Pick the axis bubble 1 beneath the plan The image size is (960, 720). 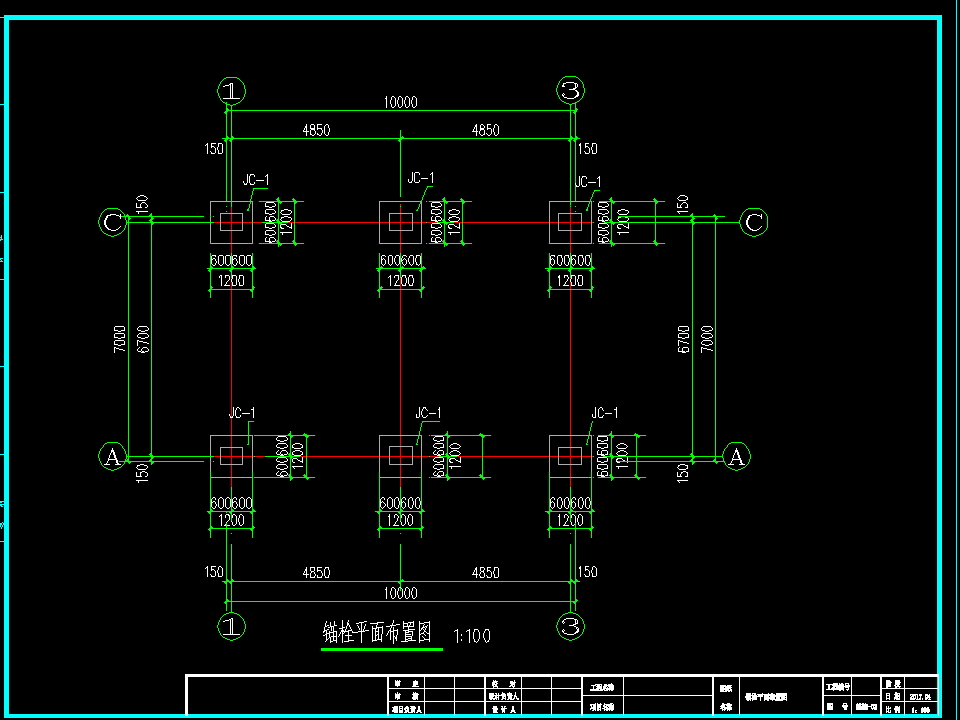[231, 626]
